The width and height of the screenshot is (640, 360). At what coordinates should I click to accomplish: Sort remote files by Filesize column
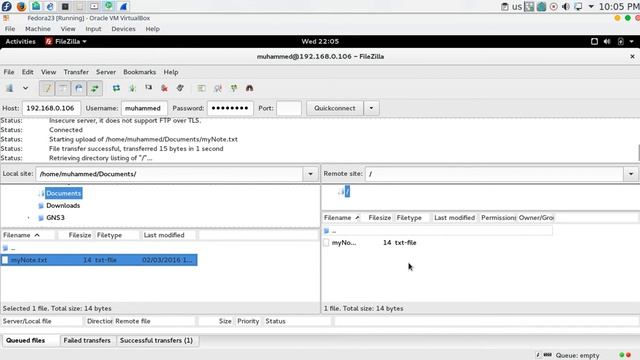[378, 218]
